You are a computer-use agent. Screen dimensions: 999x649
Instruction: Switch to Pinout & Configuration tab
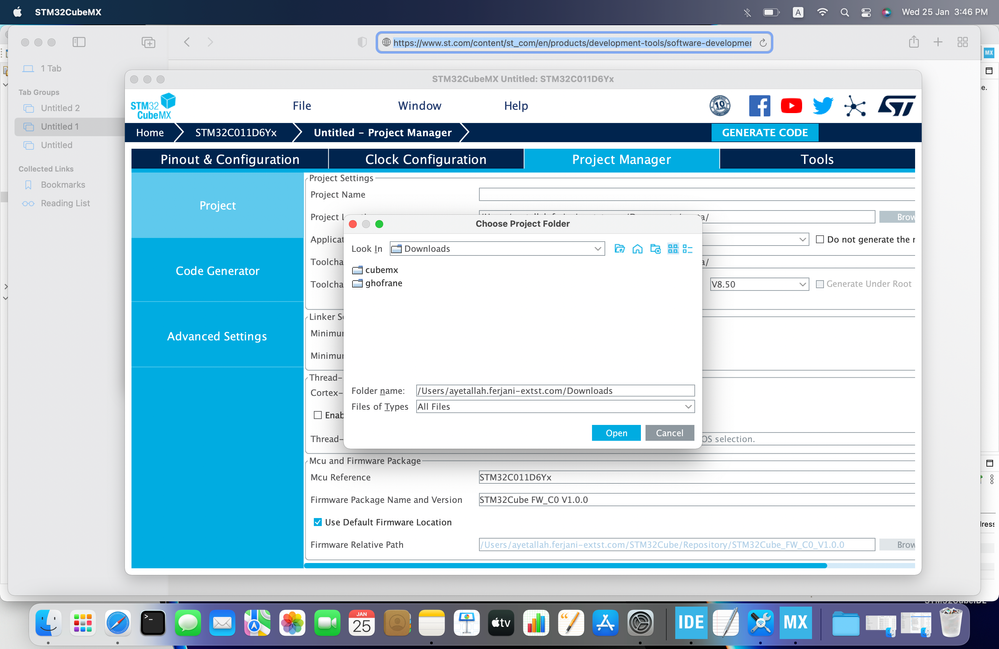[229, 159]
